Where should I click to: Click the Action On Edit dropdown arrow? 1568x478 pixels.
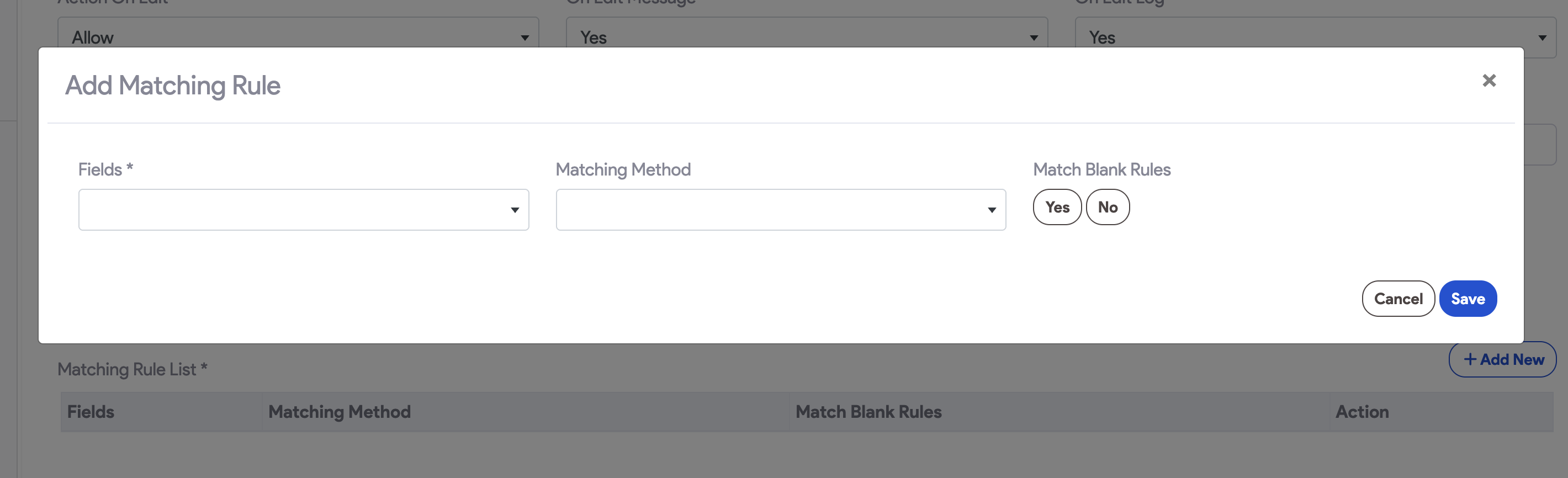[524, 38]
